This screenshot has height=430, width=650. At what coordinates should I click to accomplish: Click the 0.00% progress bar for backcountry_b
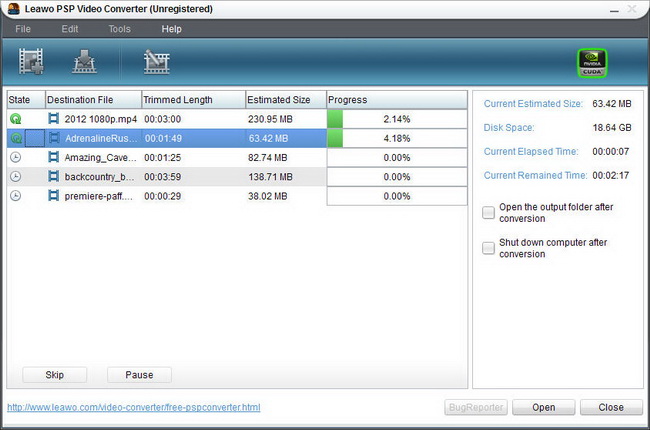point(397,177)
